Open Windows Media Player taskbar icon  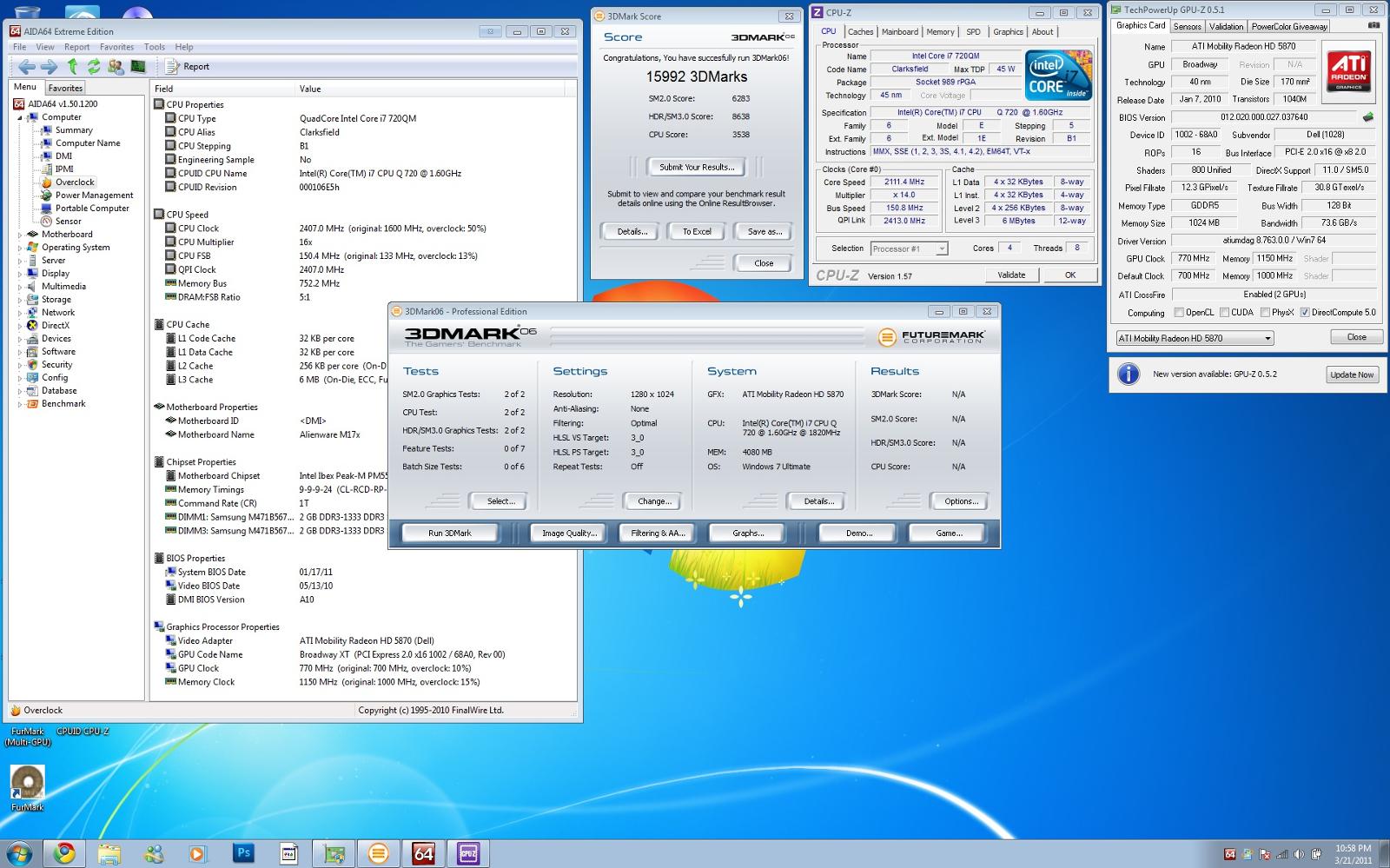coord(198,853)
